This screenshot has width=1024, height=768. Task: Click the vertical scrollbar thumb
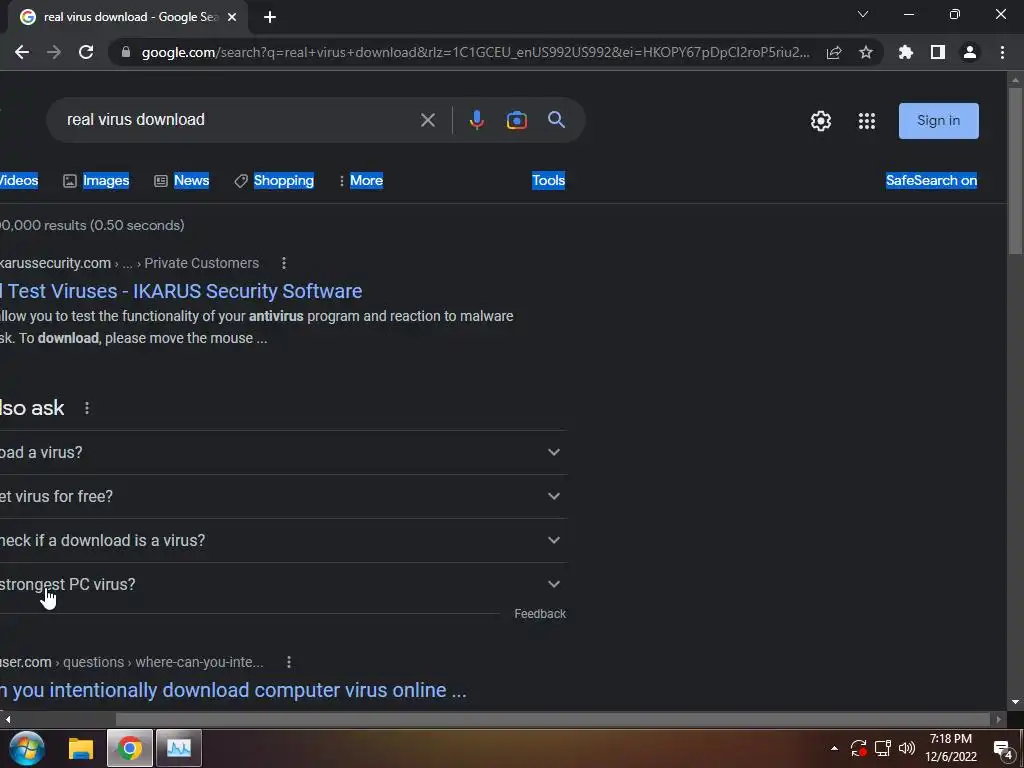[x=1015, y=171]
